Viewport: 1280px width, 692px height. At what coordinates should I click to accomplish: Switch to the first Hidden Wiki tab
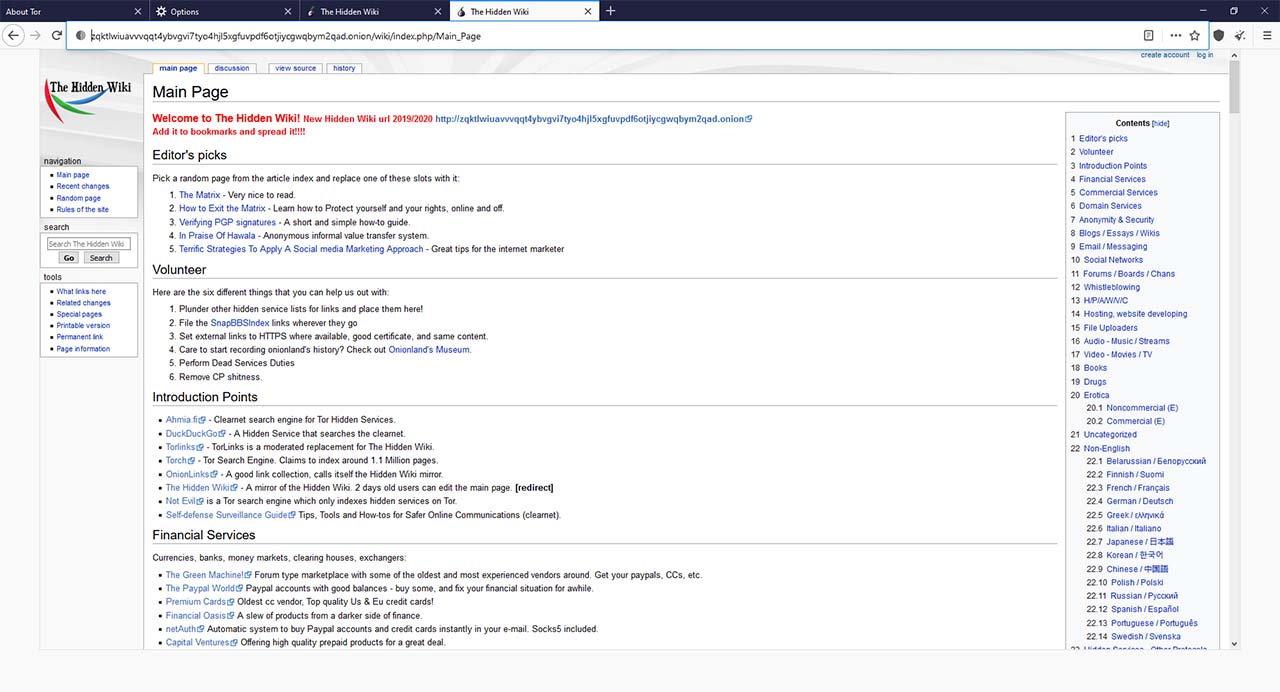374,12
